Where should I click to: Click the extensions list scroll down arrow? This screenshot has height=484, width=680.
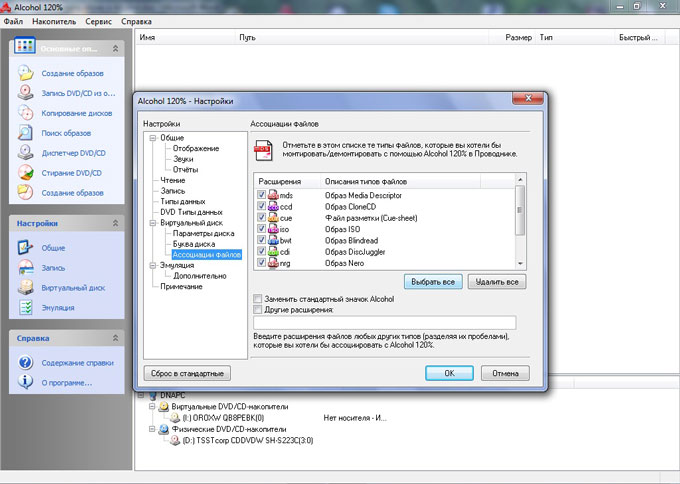(520, 264)
